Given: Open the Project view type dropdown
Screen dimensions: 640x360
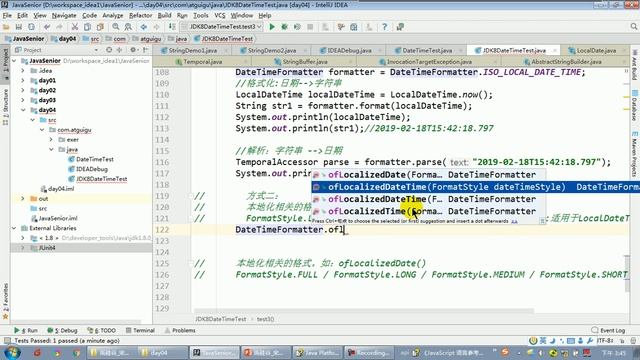Looking at the screenshot, I should 96,50.
